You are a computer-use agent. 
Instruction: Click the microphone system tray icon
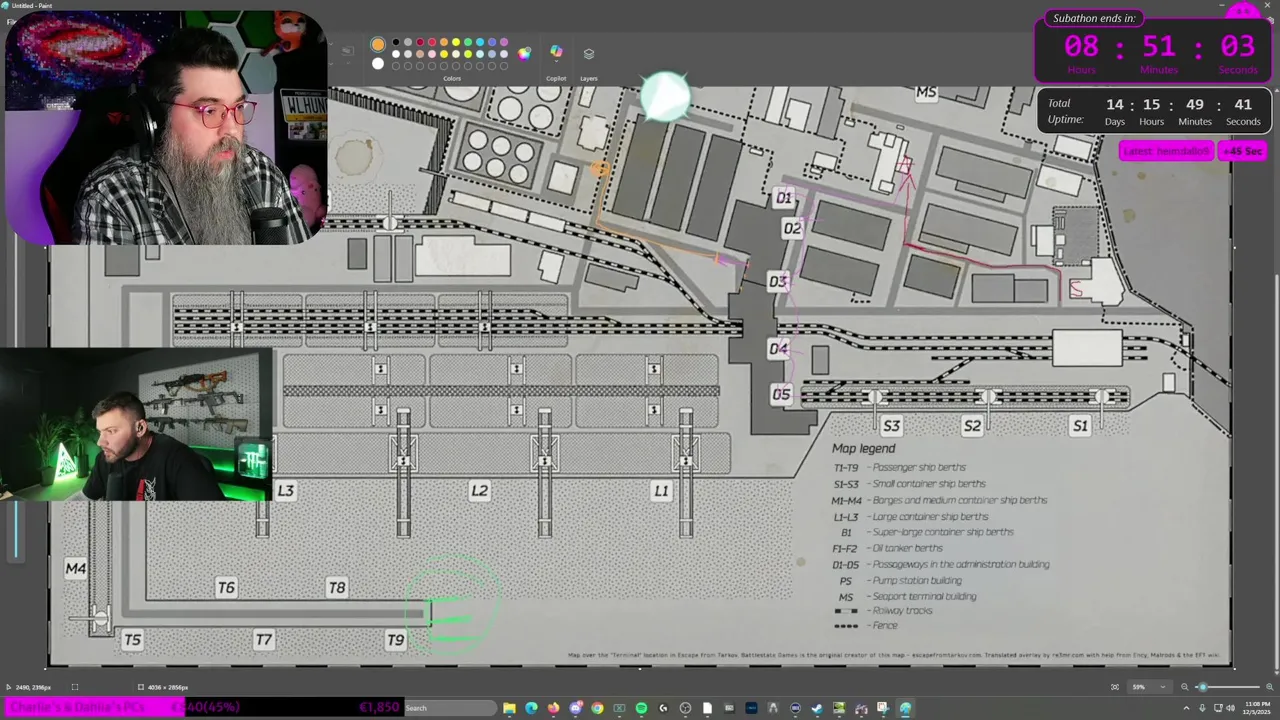click(1202, 708)
